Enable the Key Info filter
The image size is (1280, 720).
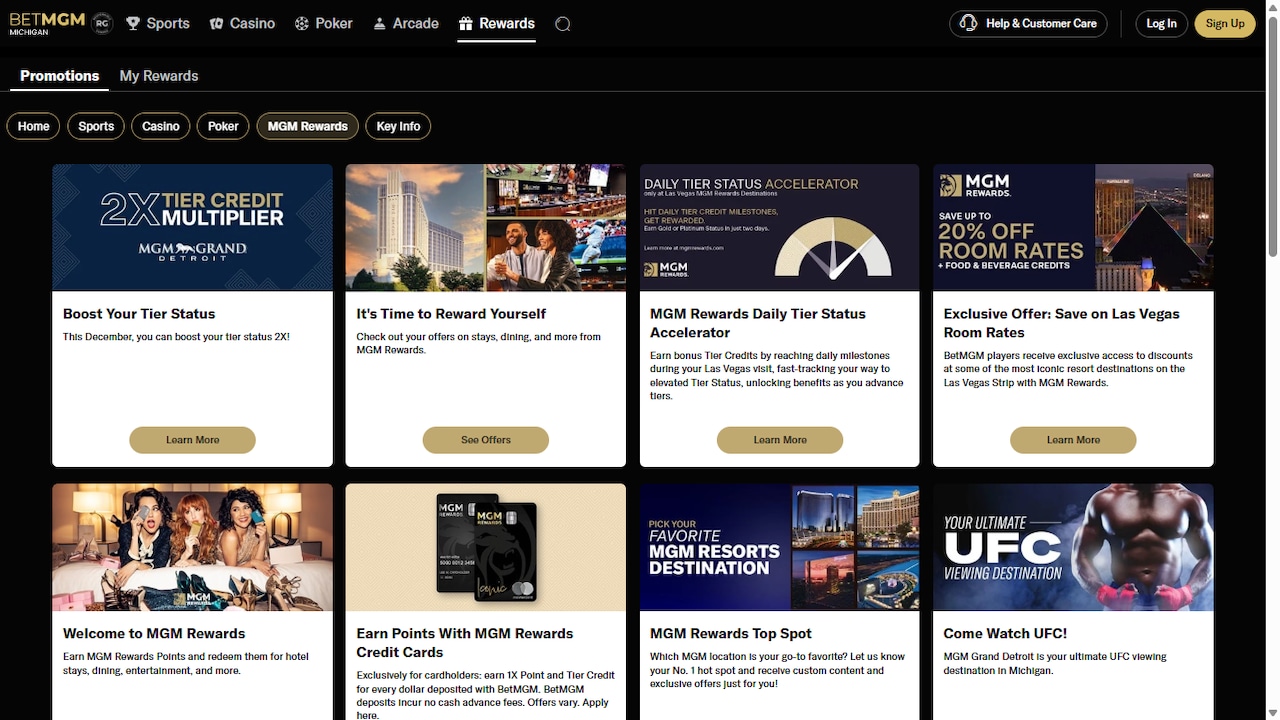click(398, 126)
